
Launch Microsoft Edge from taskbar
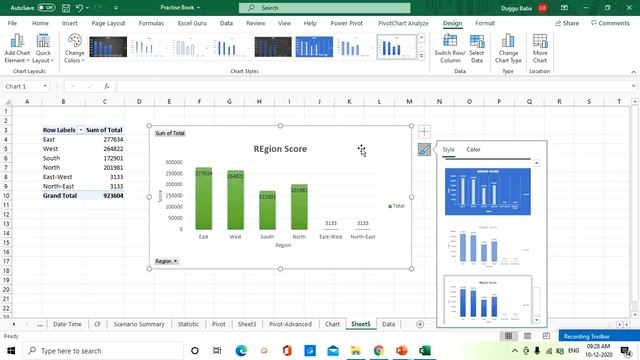coord(241,351)
